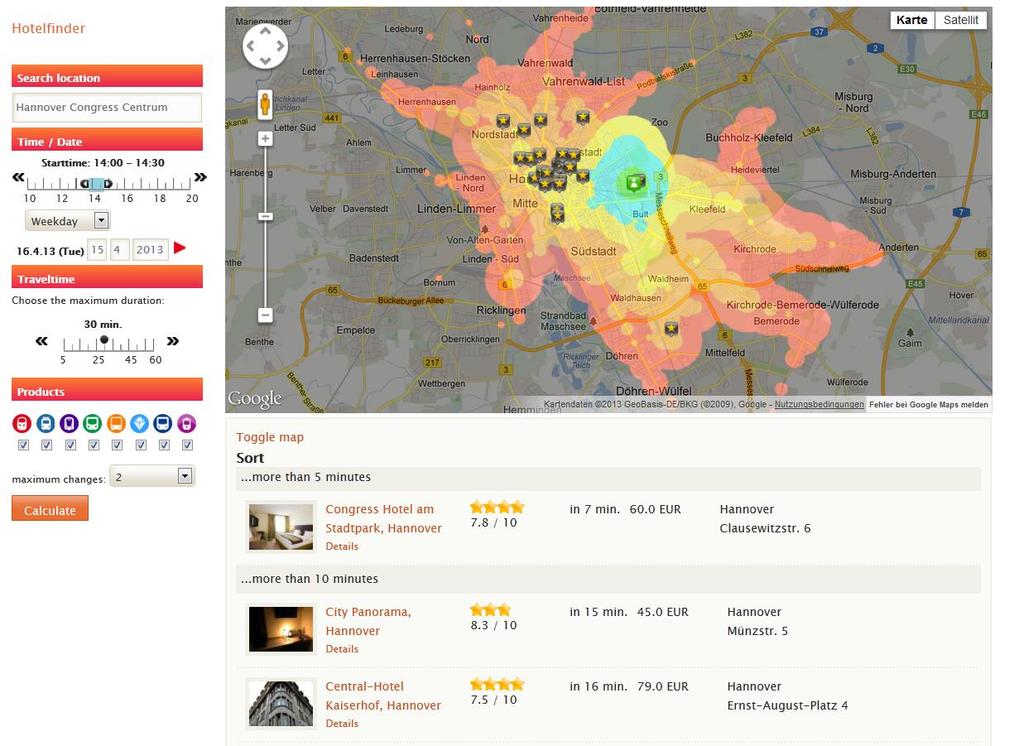Viewport: 1024px width, 746px height.
Task: Click the navy bus product icon
Action: tap(163, 423)
